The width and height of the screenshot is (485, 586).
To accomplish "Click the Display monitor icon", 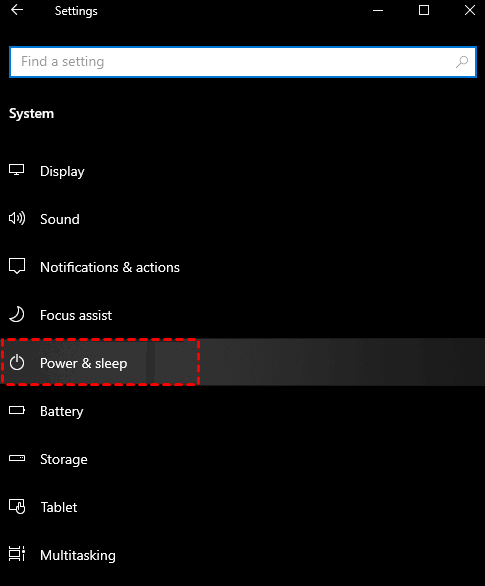I will point(16,170).
